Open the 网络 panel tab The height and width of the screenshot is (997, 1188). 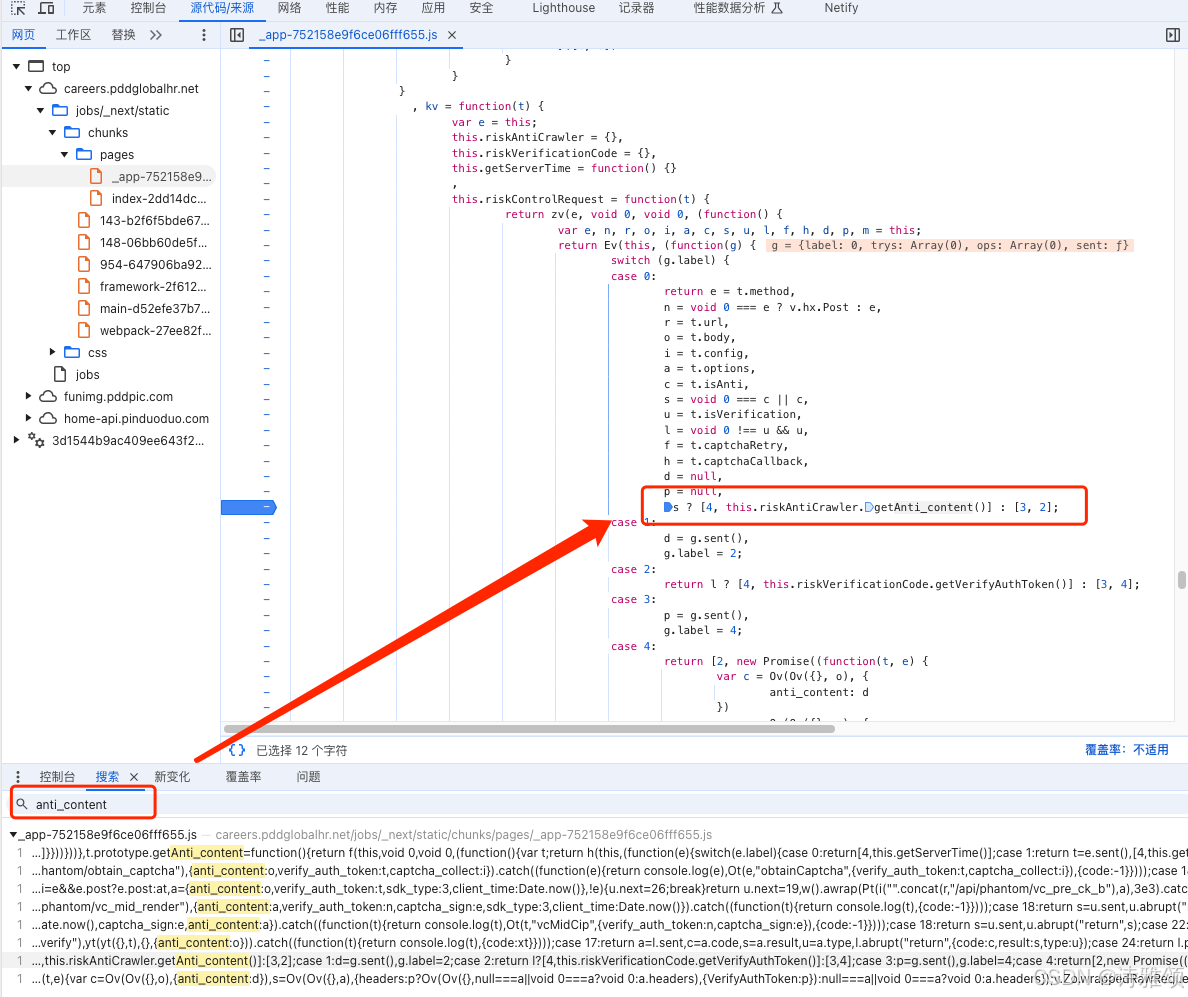pyautogui.click(x=289, y=8)
